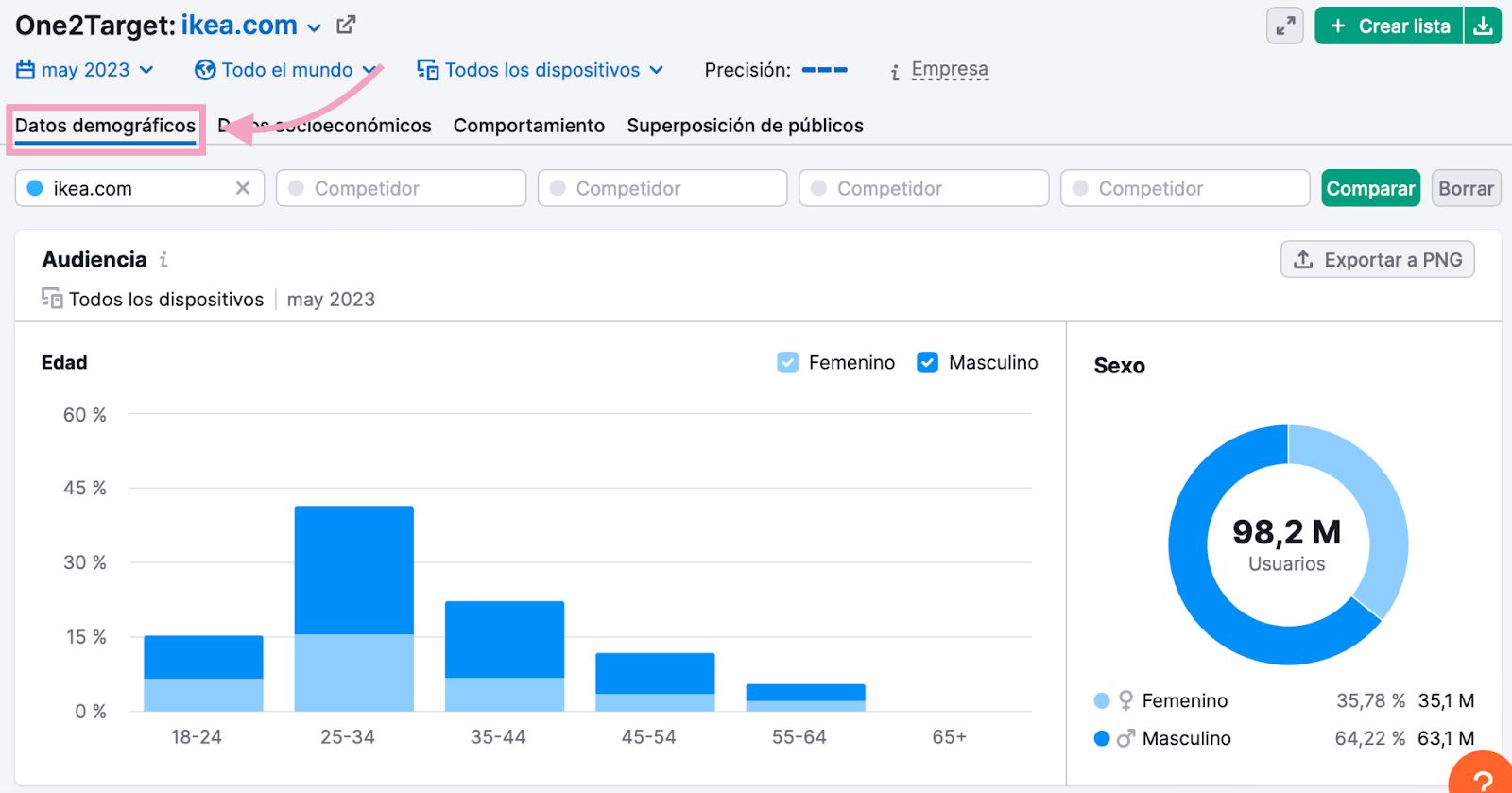The width and height of the screenshot is (1512, 793).
Task: Click the 35,1 M Femenino count
Action: [1446, 700]
